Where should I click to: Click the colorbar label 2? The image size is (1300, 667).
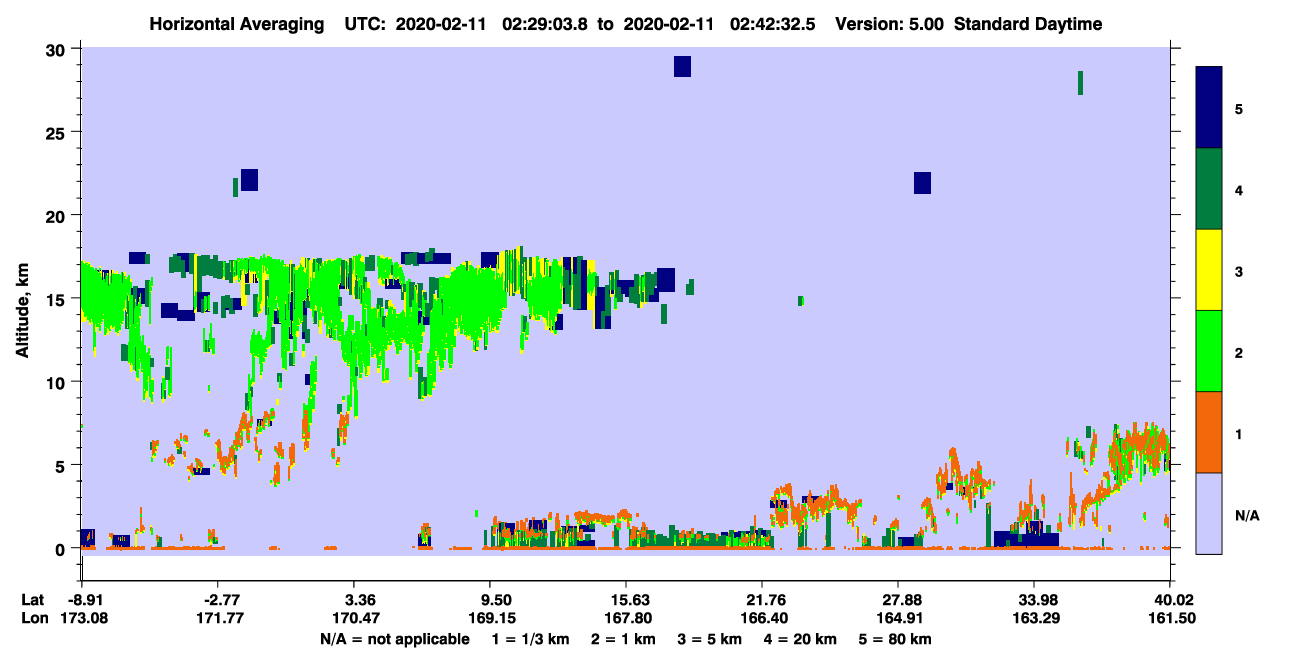tap(1239, 352)
